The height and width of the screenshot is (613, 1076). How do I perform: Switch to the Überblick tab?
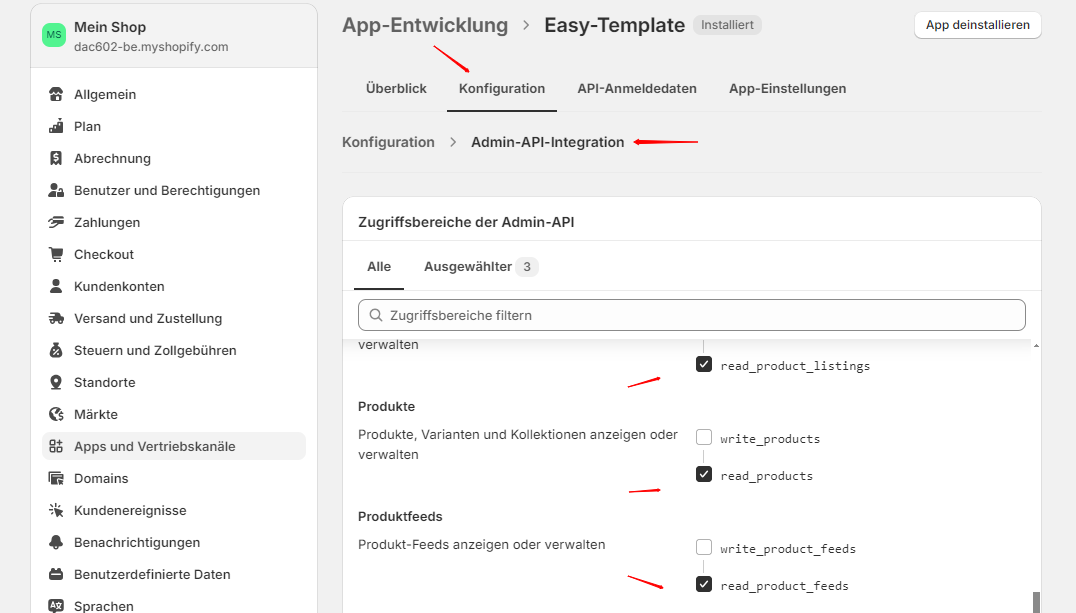point(396,89)
